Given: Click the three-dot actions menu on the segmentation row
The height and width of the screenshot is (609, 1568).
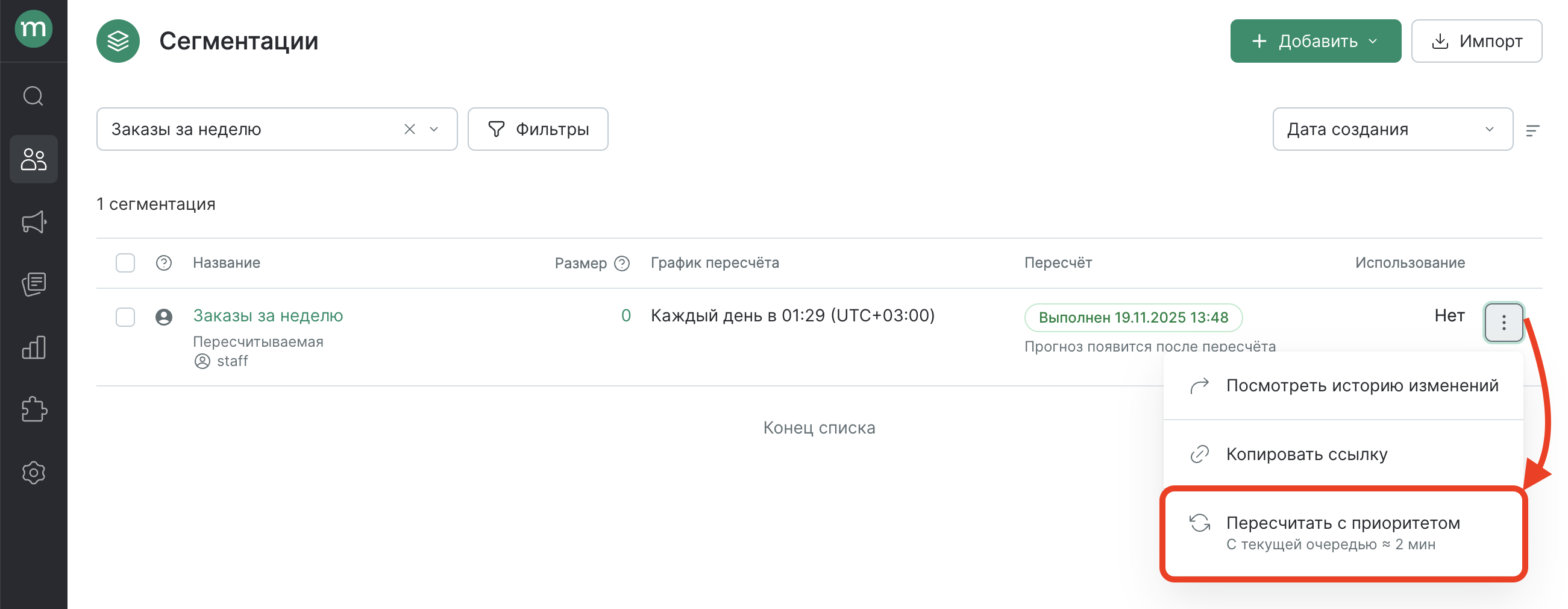Looking at the screenshot, I should pyautogui.click(x=1504, y=322).
